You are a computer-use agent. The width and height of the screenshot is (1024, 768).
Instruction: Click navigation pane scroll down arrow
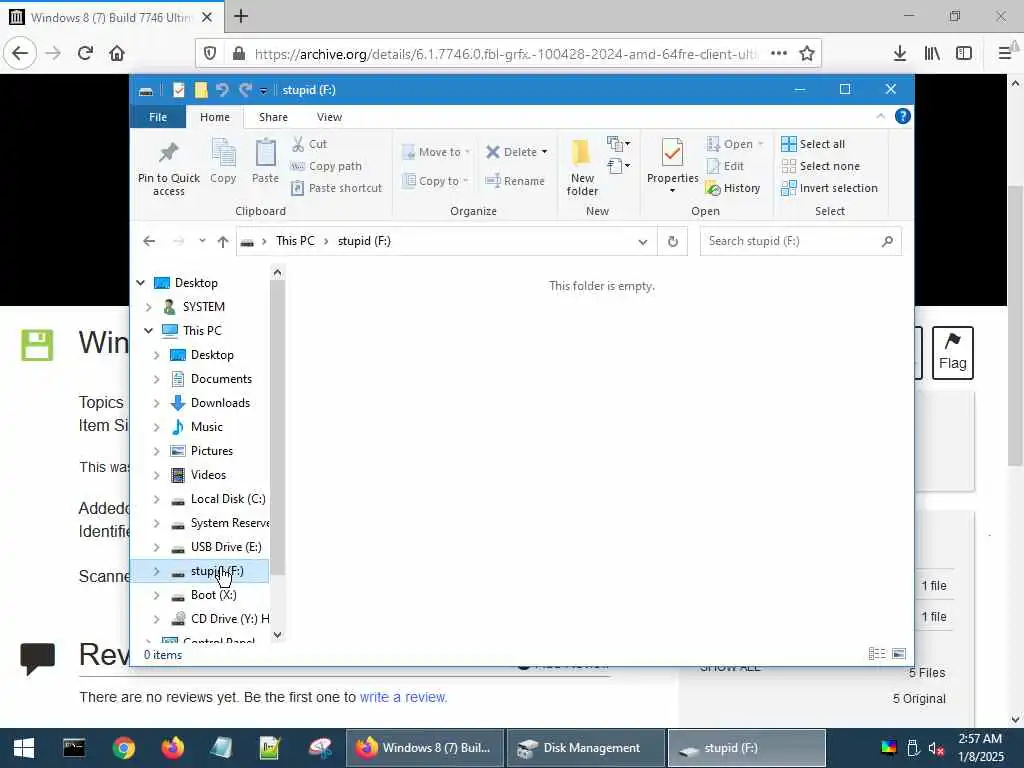tap(278, 634)
